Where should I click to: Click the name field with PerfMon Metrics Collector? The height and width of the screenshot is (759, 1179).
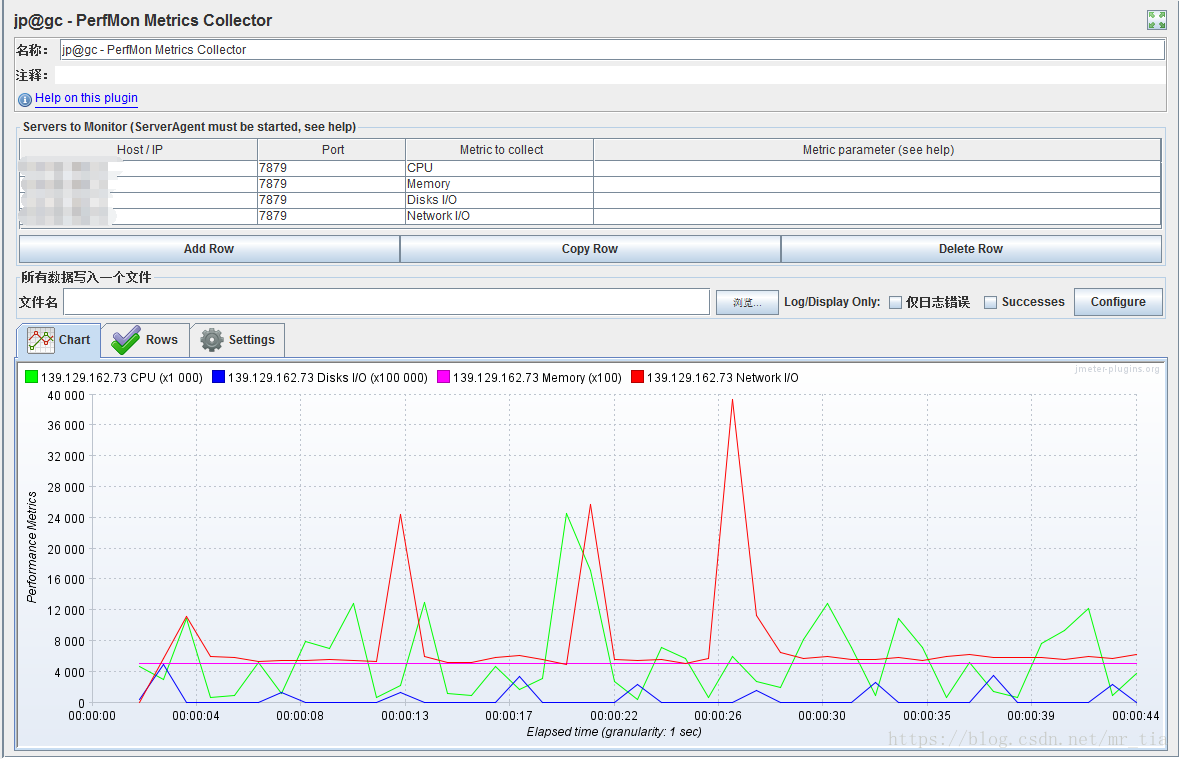(612, 50)
